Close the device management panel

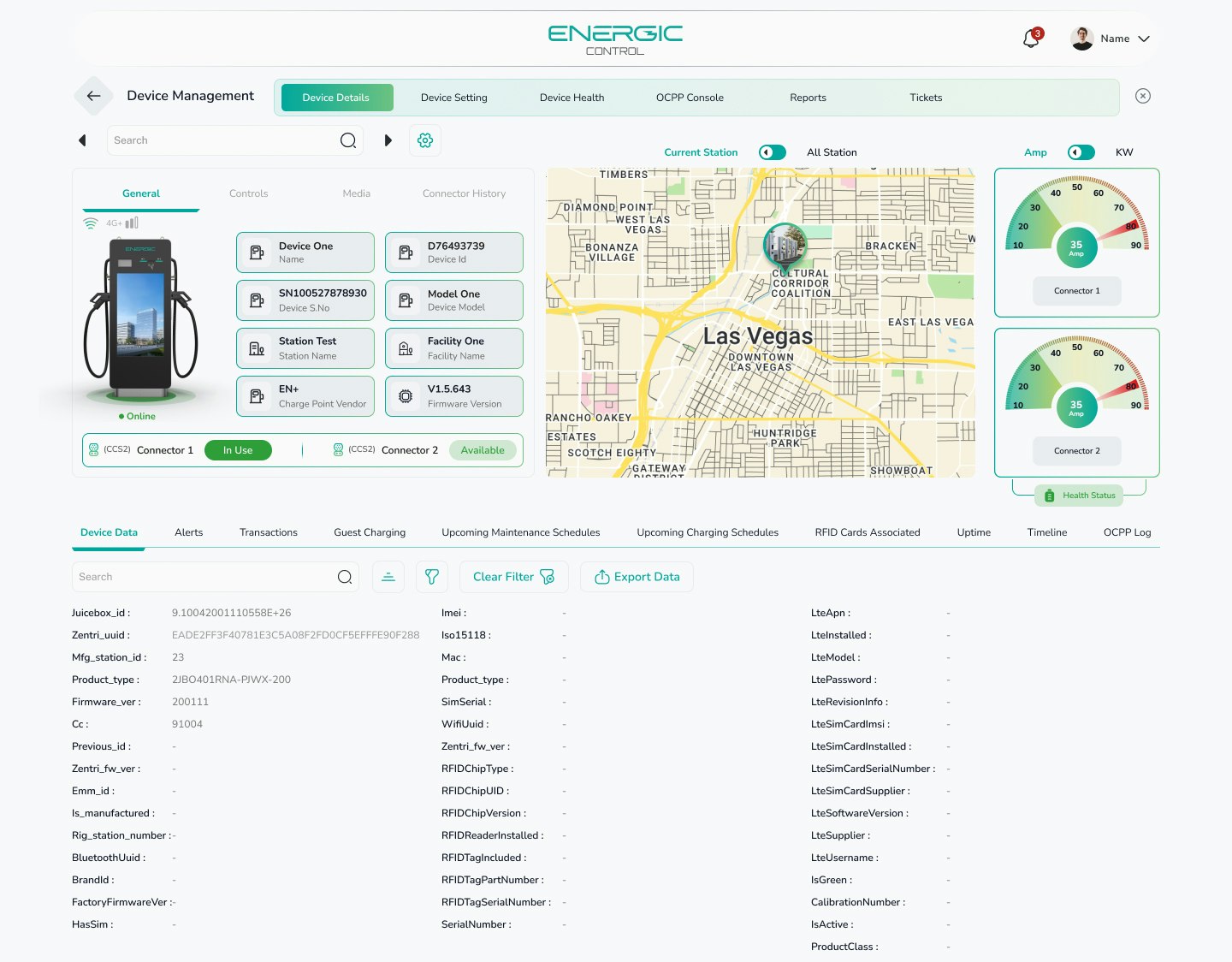tap(1143, 96)
